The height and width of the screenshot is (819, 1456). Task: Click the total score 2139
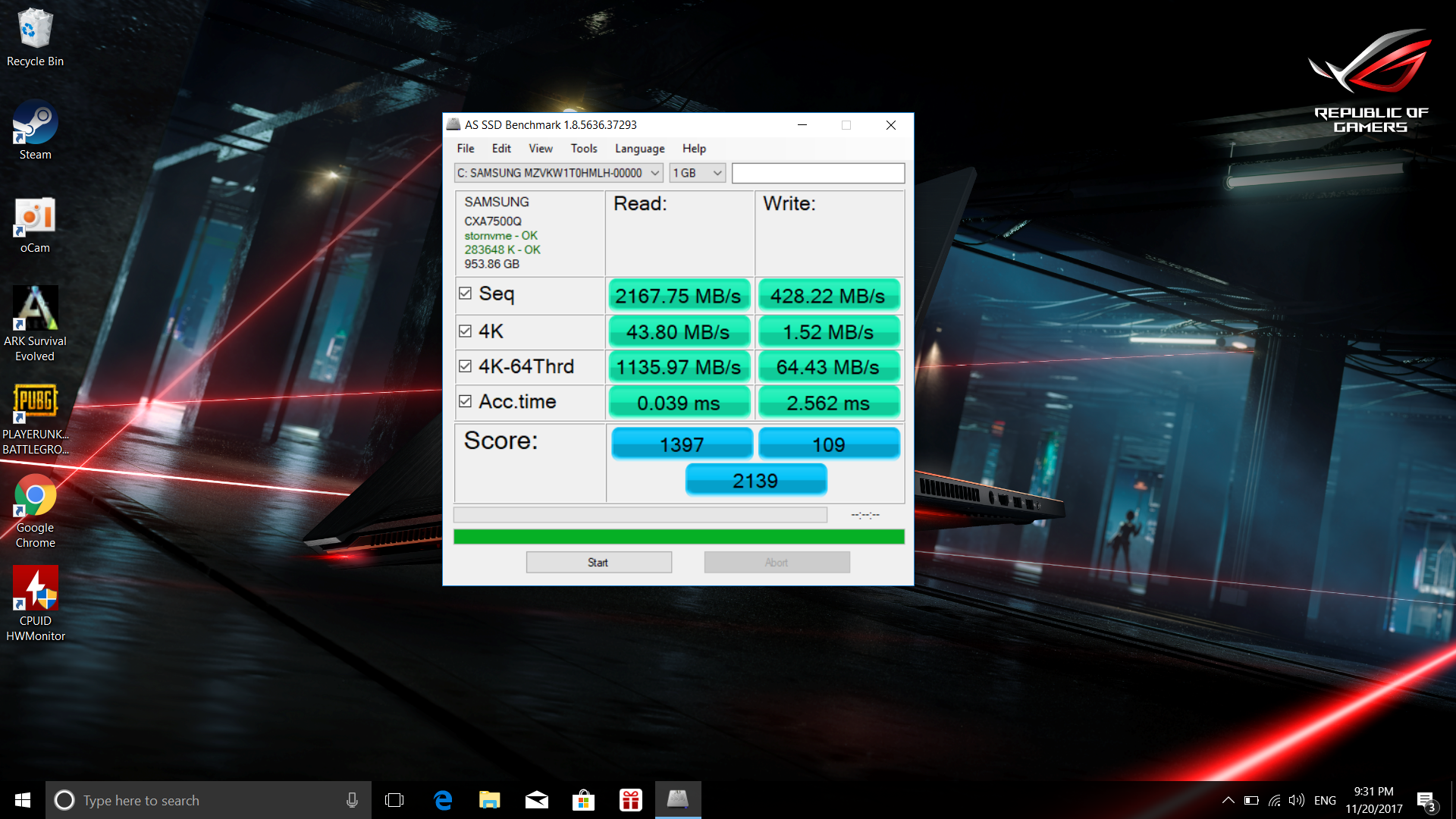[755, 480]
